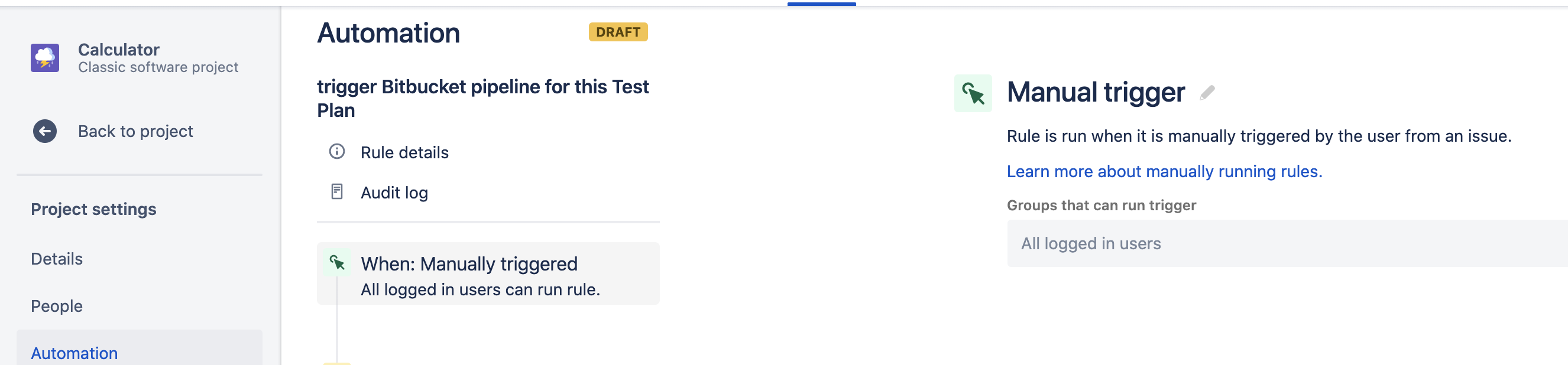The width and height of the screenshot is (1568, 365).
Task: Click the large Manual trigger cursor icon
Action: [x=973, y=94]
